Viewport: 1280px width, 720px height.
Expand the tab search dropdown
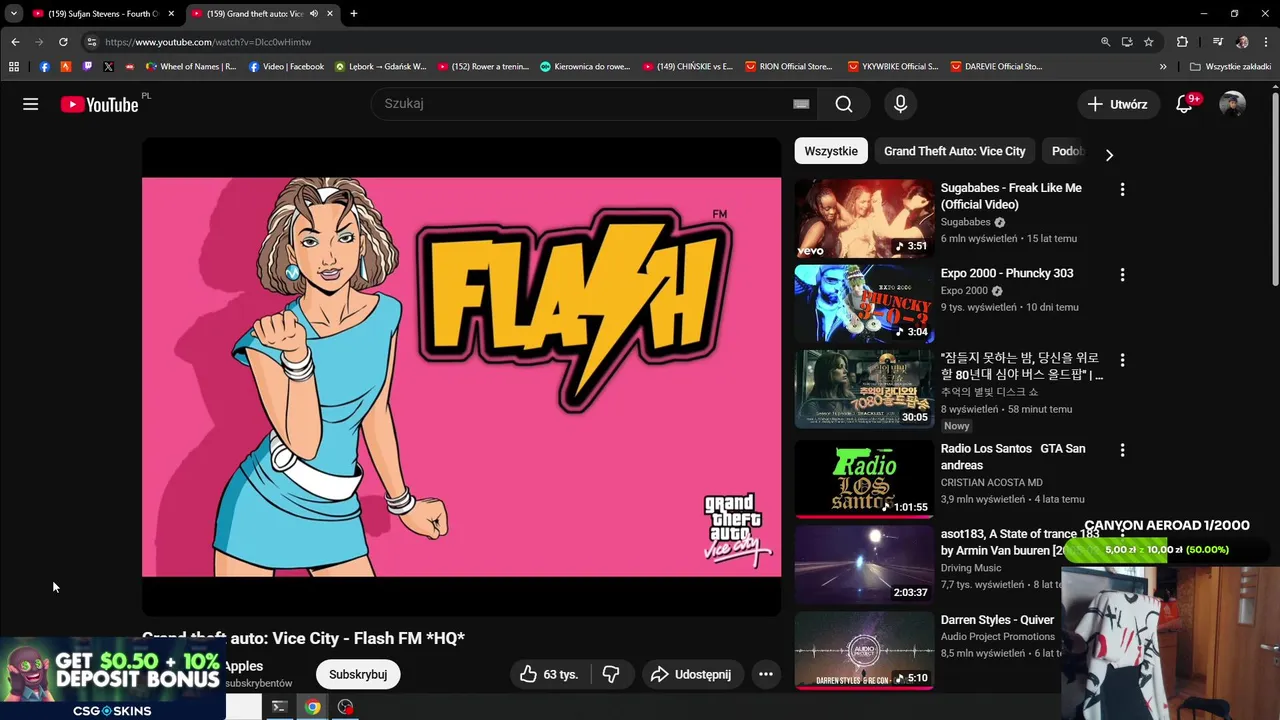point(14,14)
